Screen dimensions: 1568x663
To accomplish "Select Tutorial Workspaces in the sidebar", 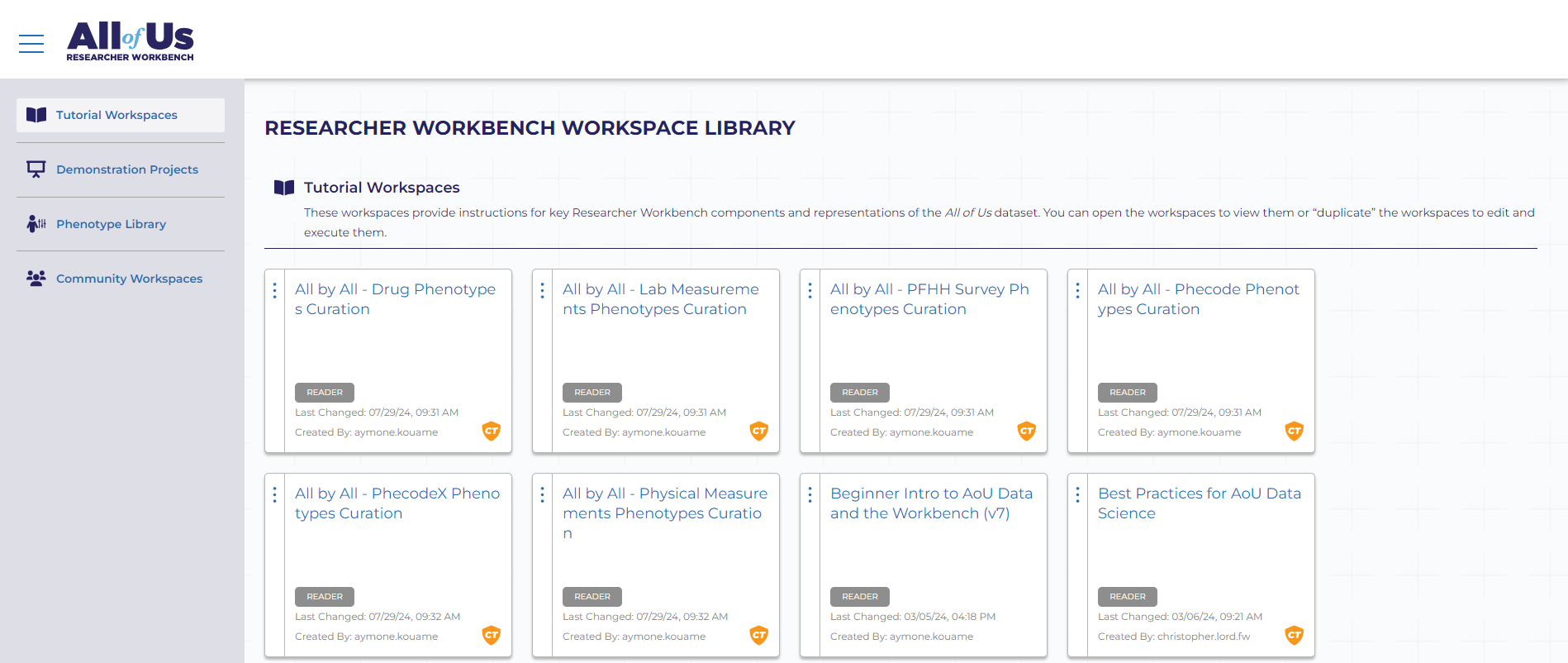I will point(116,115).
